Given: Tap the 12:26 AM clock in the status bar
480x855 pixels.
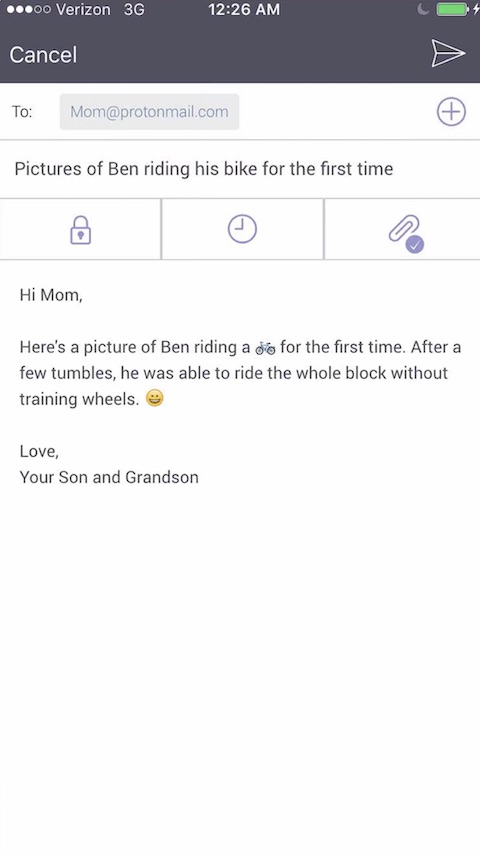Looking at the screenshot, I should 244,9.
